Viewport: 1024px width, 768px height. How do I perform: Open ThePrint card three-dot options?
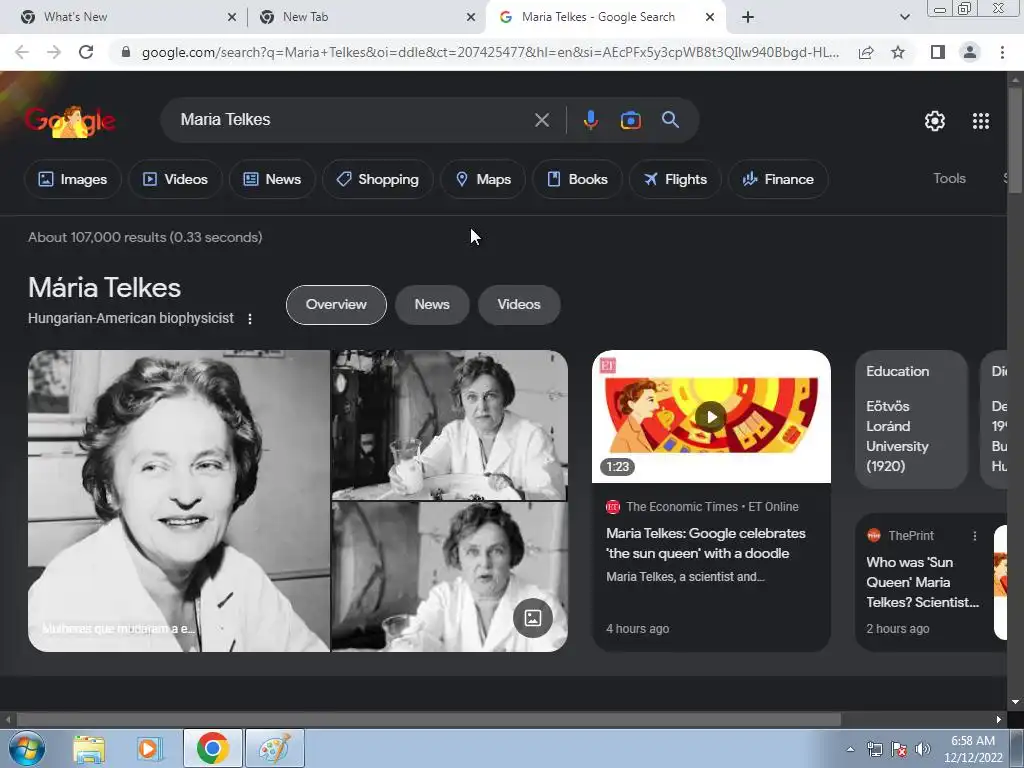pos(974,536)
